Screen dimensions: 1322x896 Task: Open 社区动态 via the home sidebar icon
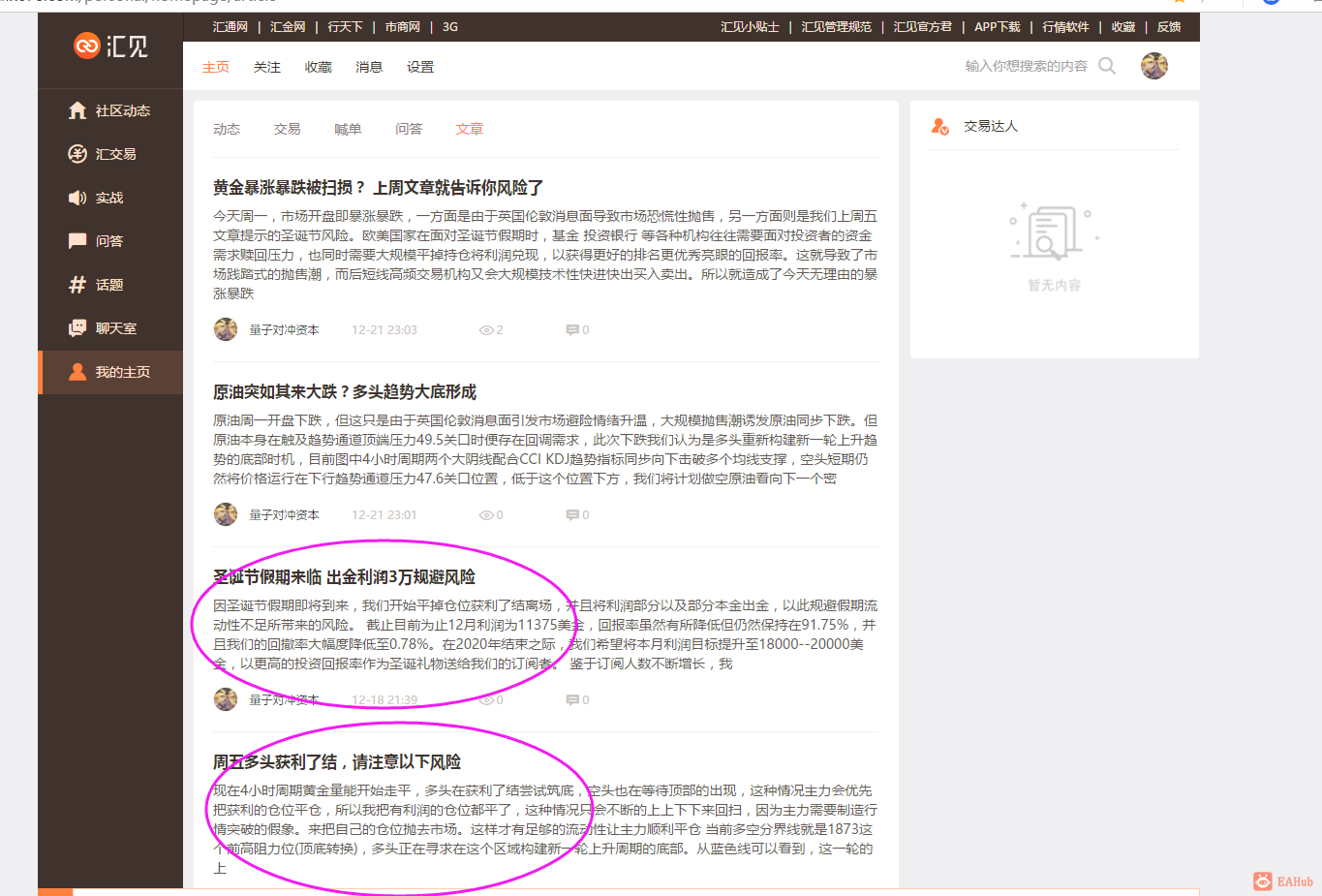coord(77,109)
